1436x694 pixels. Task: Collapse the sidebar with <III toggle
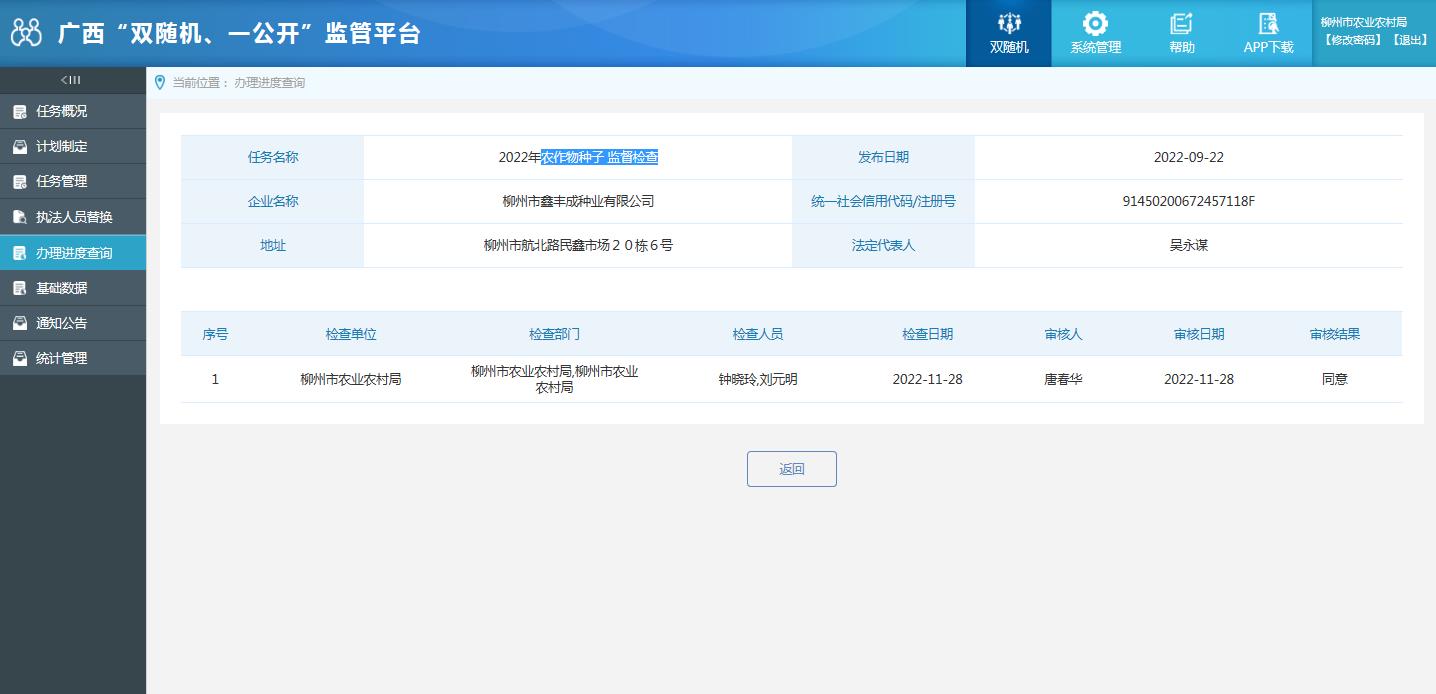pos(72,80)
